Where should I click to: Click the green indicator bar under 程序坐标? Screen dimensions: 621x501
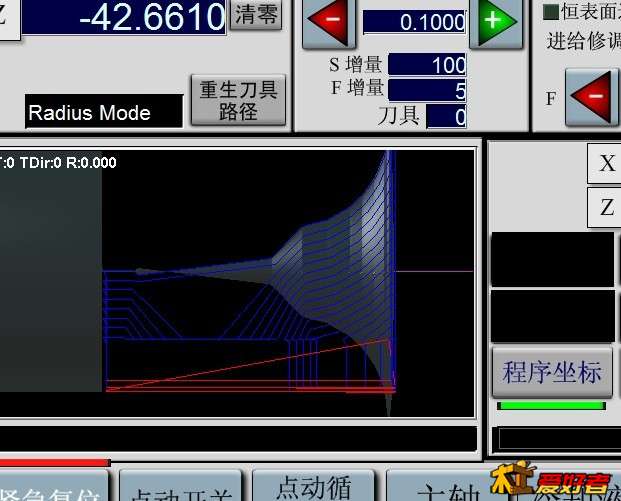(x=551, y=406)
